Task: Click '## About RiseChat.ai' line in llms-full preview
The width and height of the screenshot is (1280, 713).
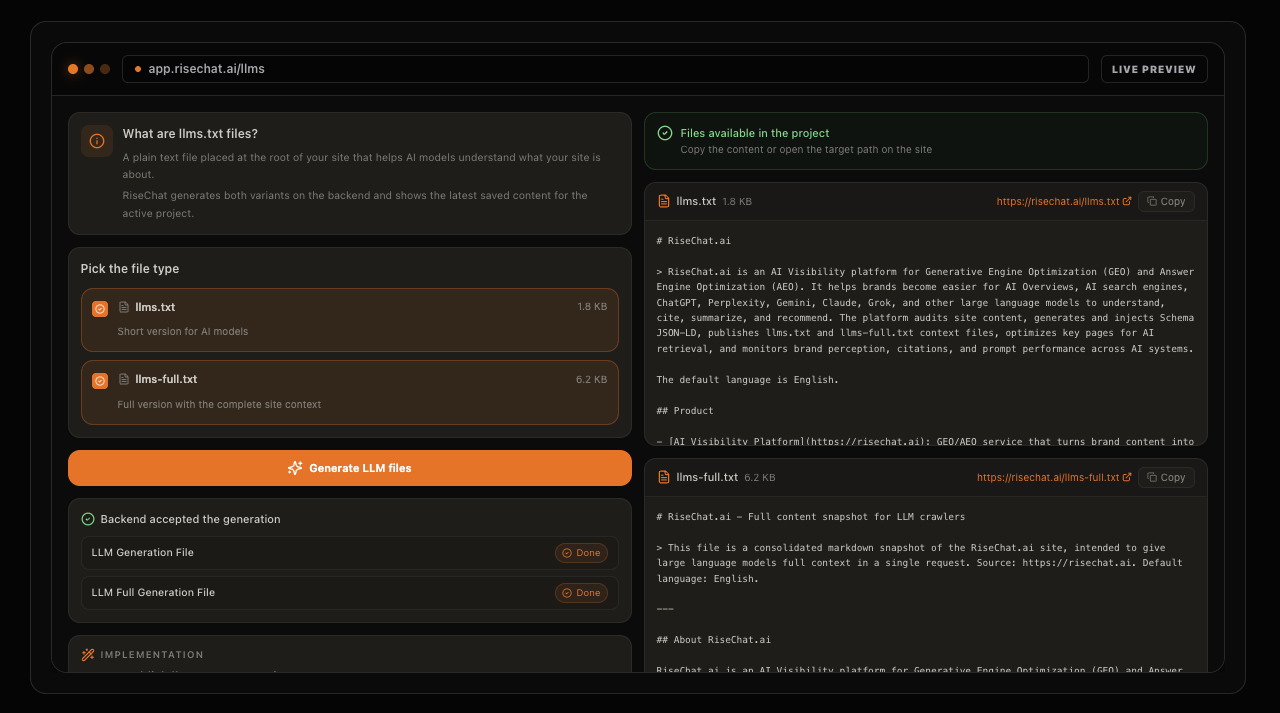Action: [x=714, y=640]
